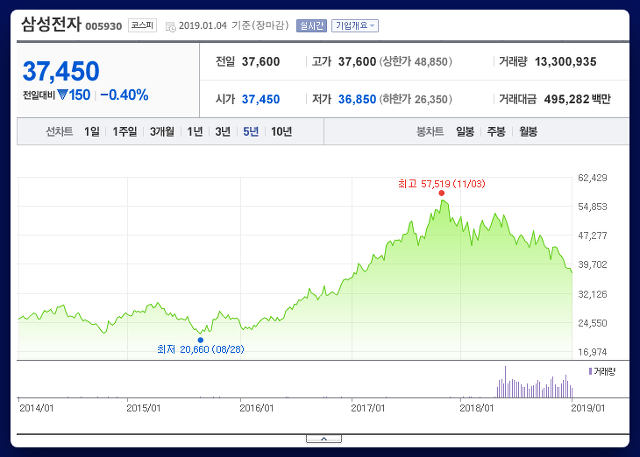The width and height of the screenshot is (640, 457).
Task: Switch line chart to 10년
Action: point(281,132)
